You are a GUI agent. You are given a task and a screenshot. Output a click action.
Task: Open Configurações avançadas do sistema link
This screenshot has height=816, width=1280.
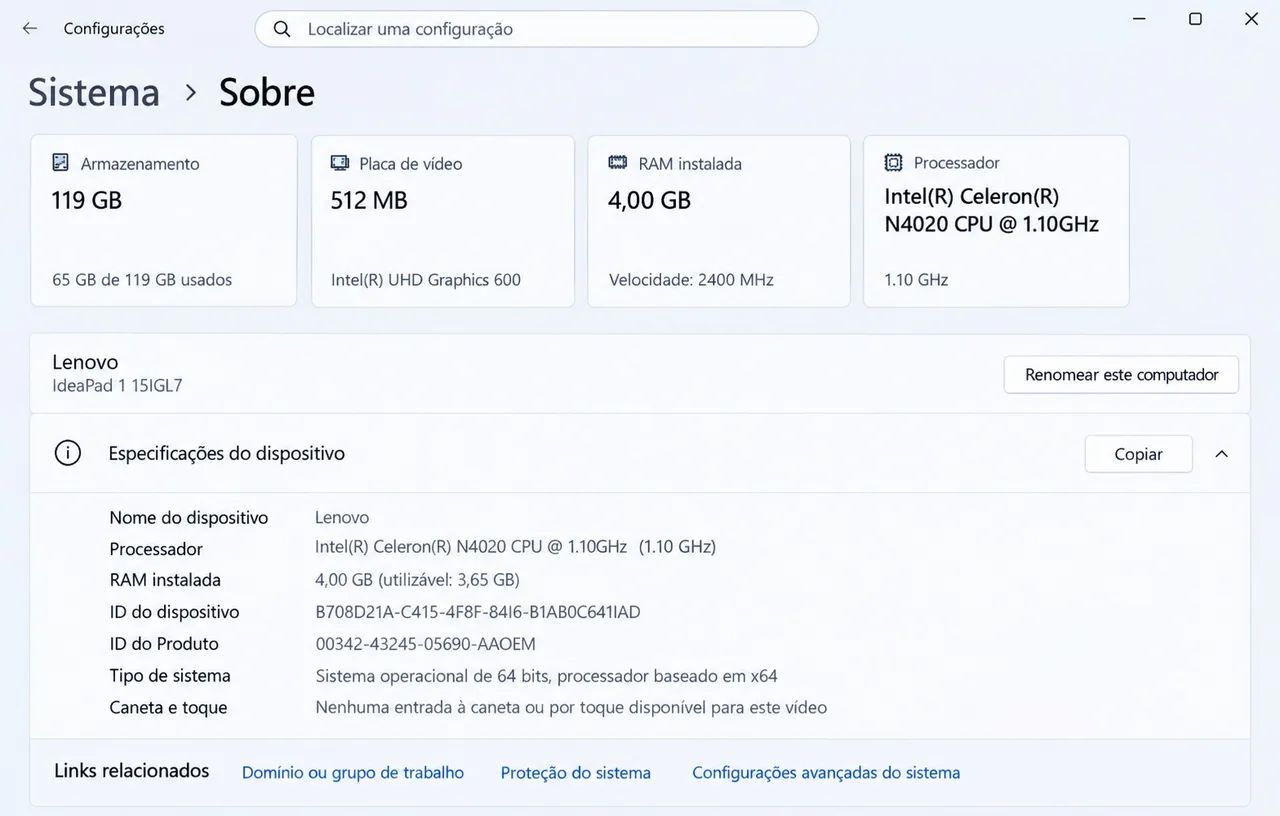tap(826, 772)
